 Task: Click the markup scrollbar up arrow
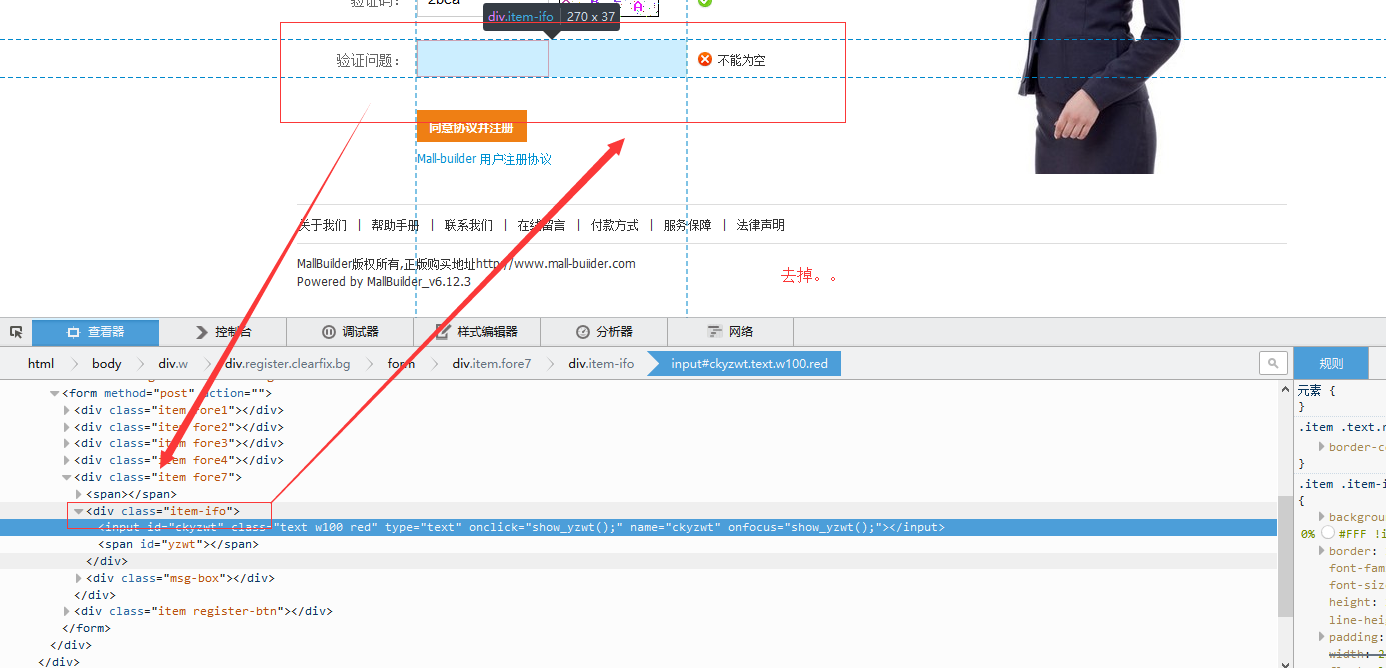pyautogui.click(x=1285, y=387)
